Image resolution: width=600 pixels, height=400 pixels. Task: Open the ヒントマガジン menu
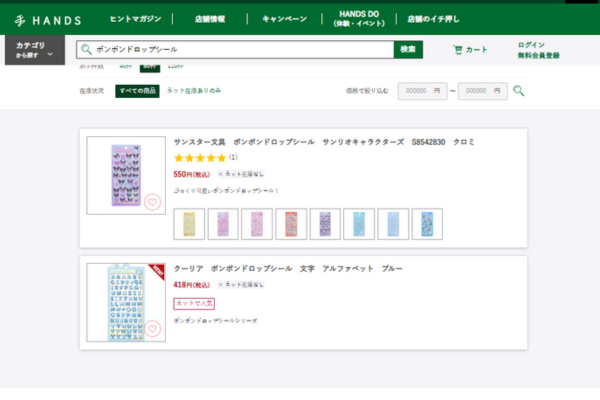click(136, 18)
